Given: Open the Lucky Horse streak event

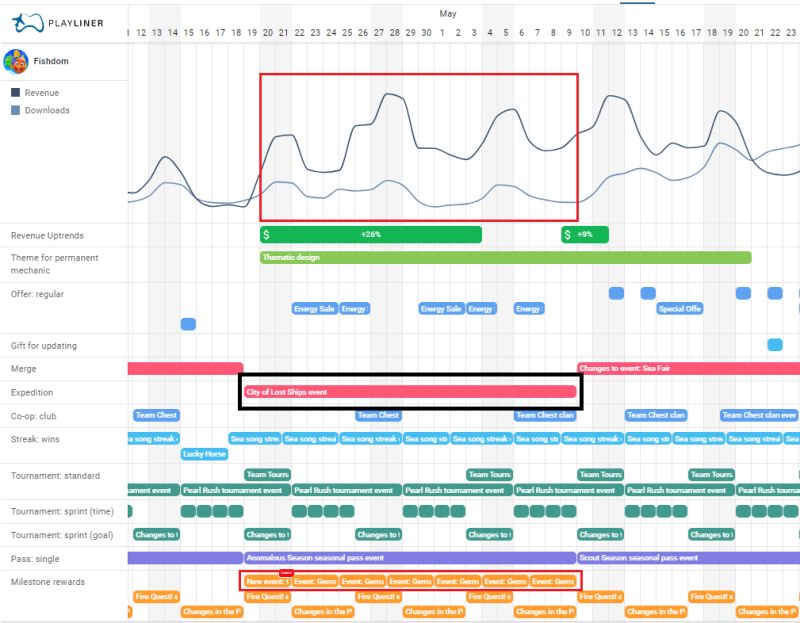Looking at the screenshot, I should coord(204,454).
